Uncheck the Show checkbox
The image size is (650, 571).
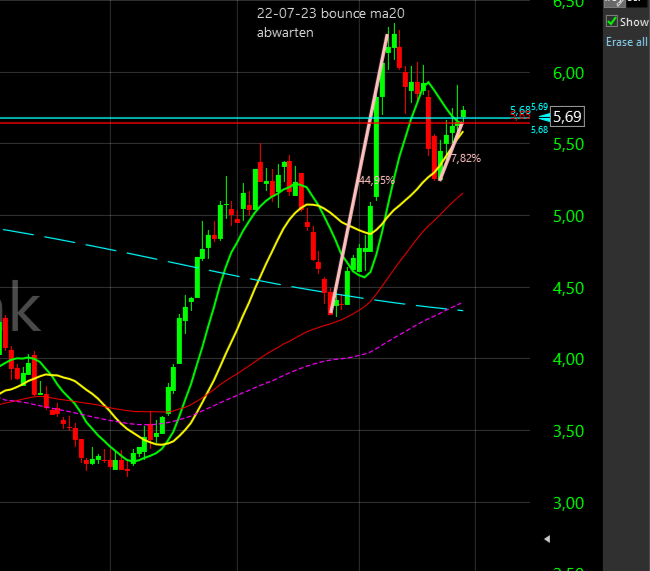(612, 21)
